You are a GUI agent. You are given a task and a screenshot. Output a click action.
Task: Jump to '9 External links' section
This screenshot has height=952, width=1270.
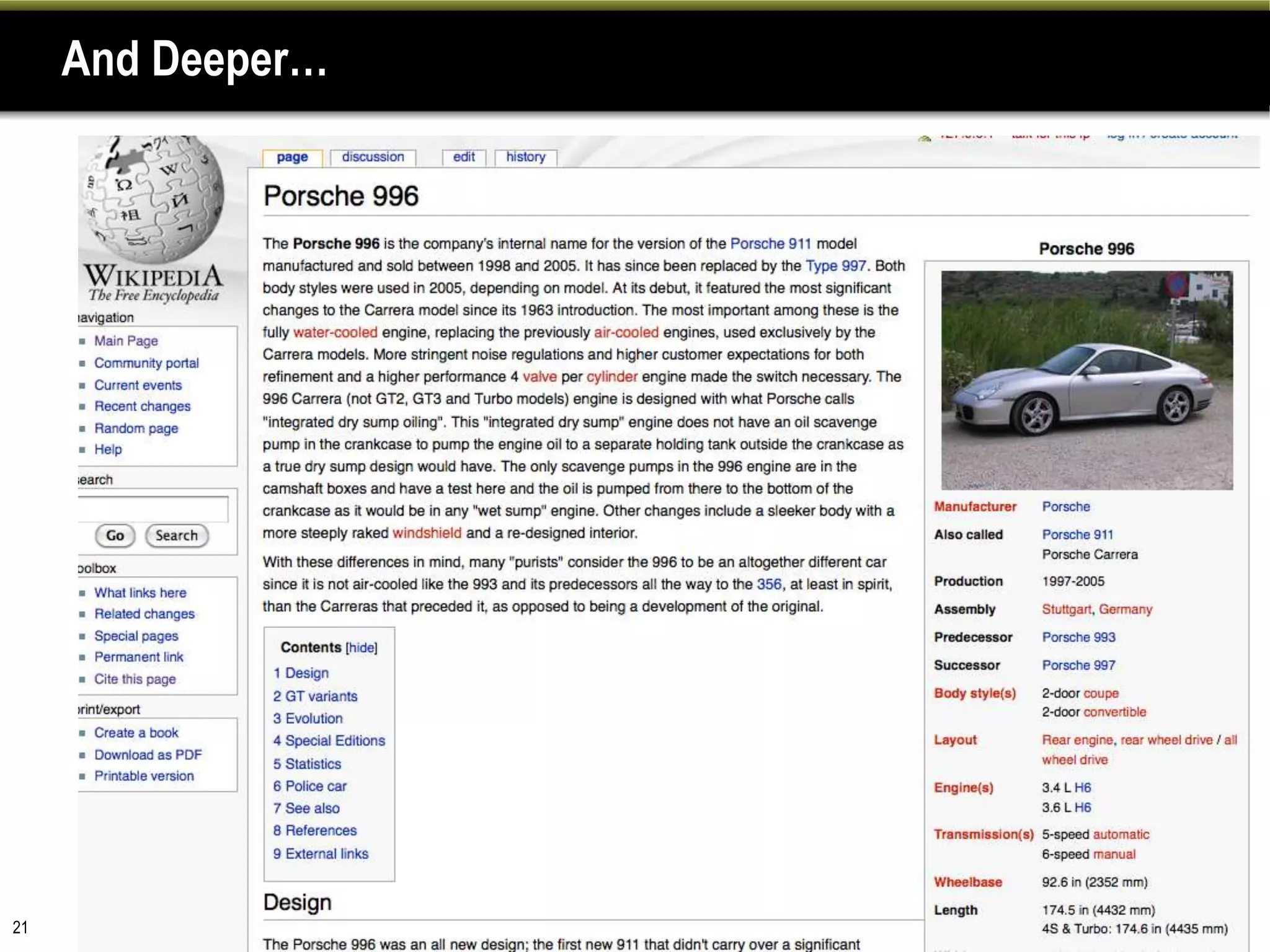click(321, 853)
